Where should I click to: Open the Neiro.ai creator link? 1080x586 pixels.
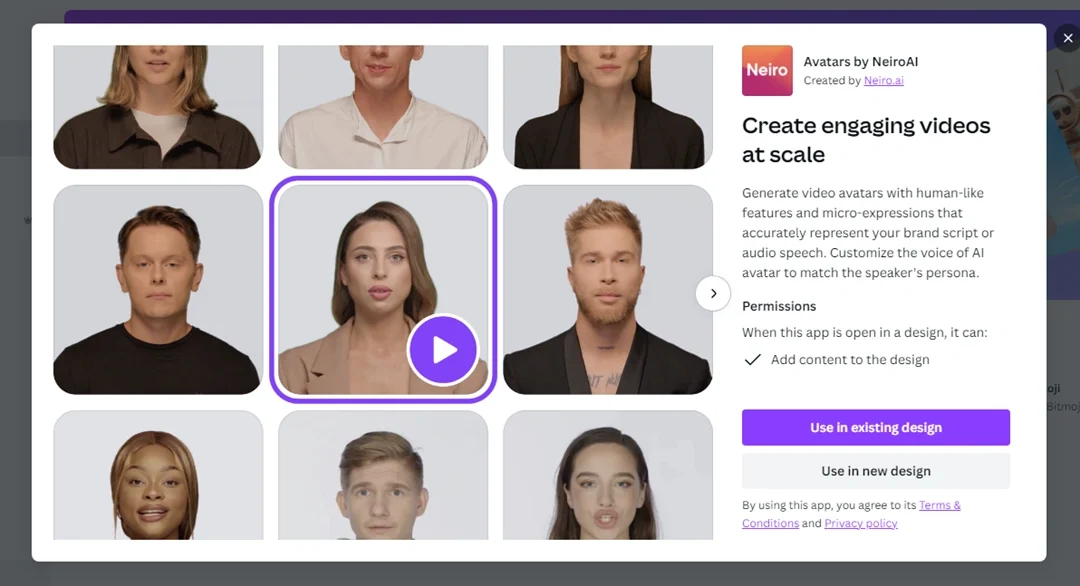click(884, 81)
